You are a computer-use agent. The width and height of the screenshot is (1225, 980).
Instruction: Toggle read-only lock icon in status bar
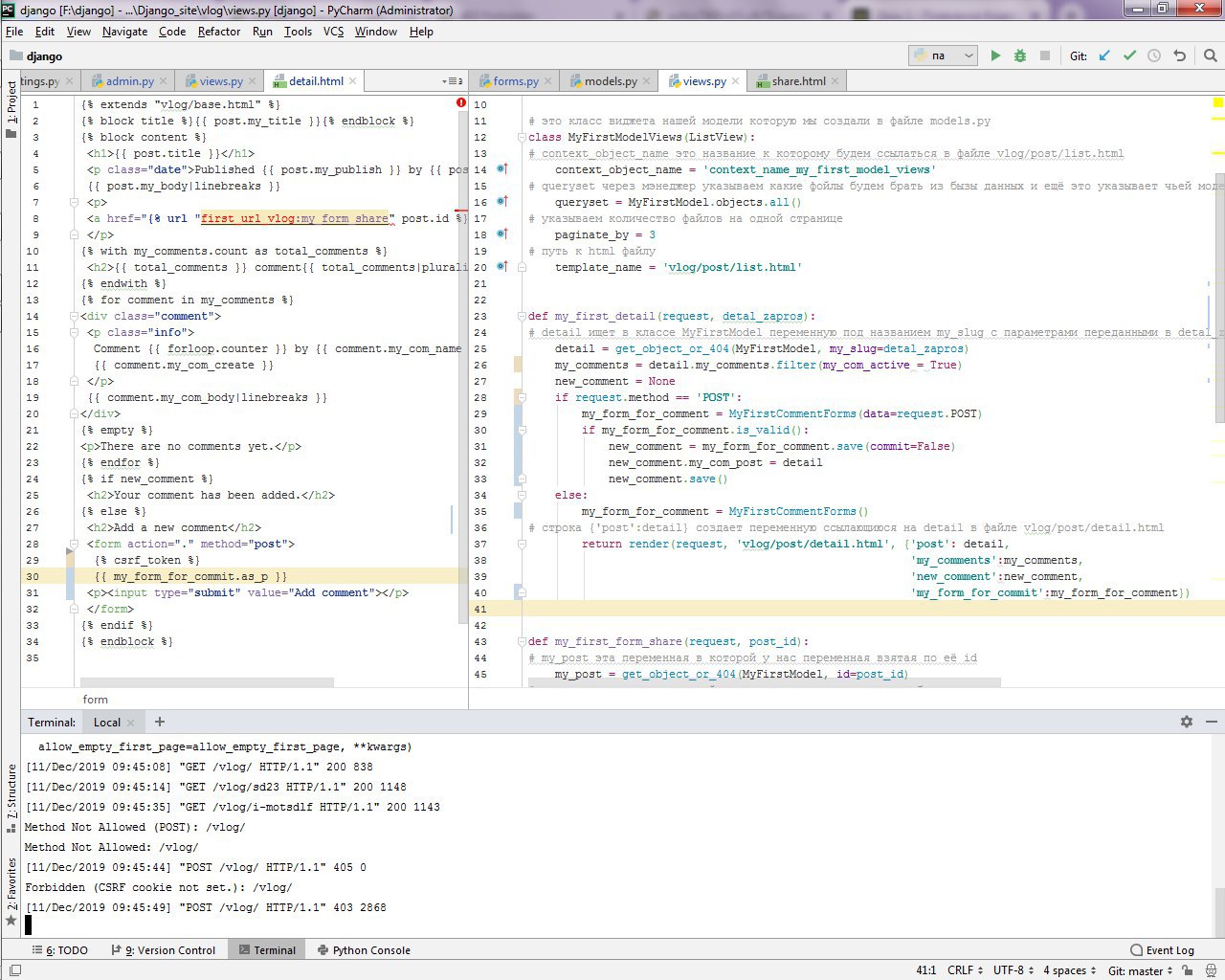coord(1188,970)
